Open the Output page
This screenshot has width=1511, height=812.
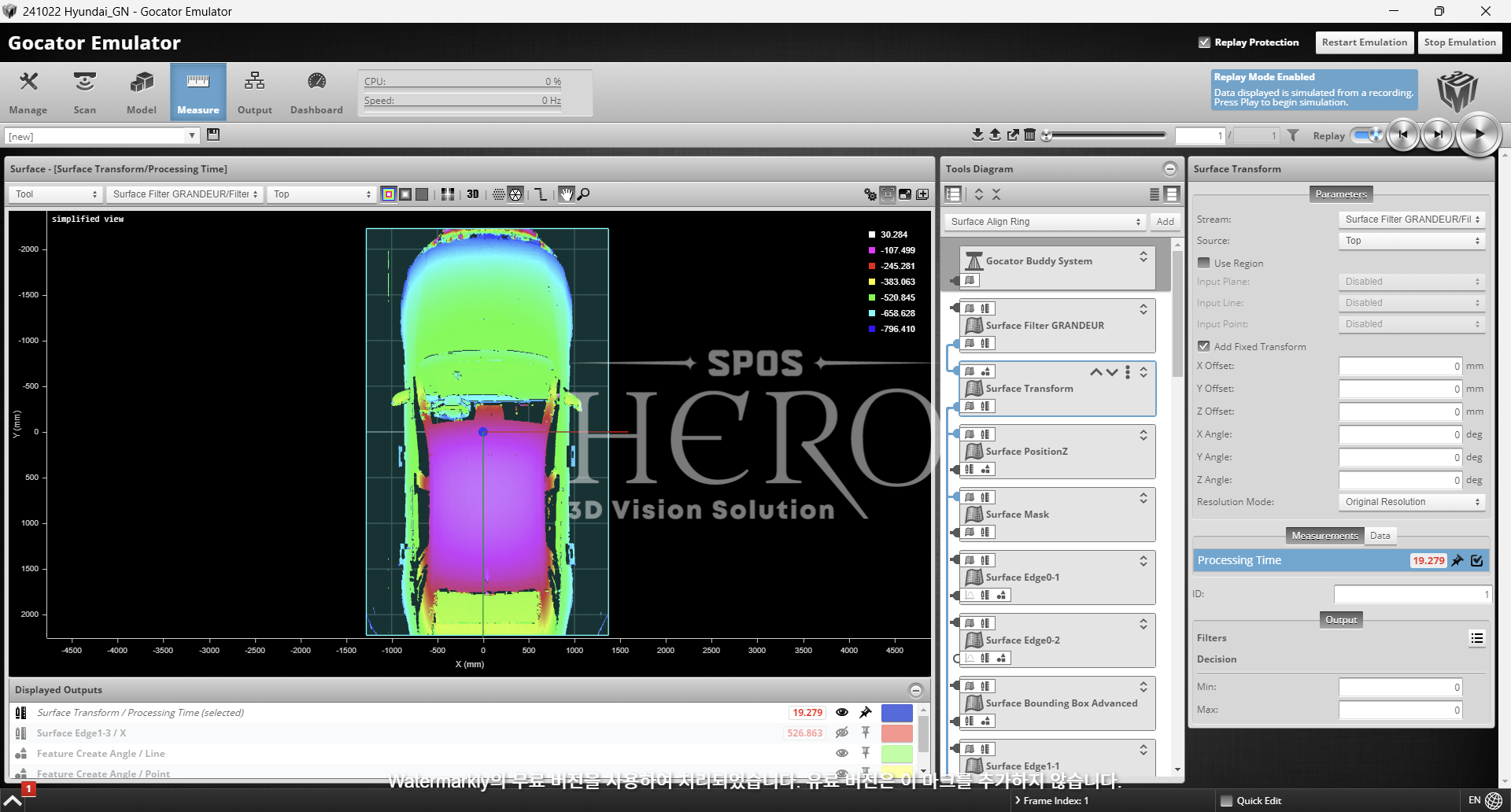[255, 92]
